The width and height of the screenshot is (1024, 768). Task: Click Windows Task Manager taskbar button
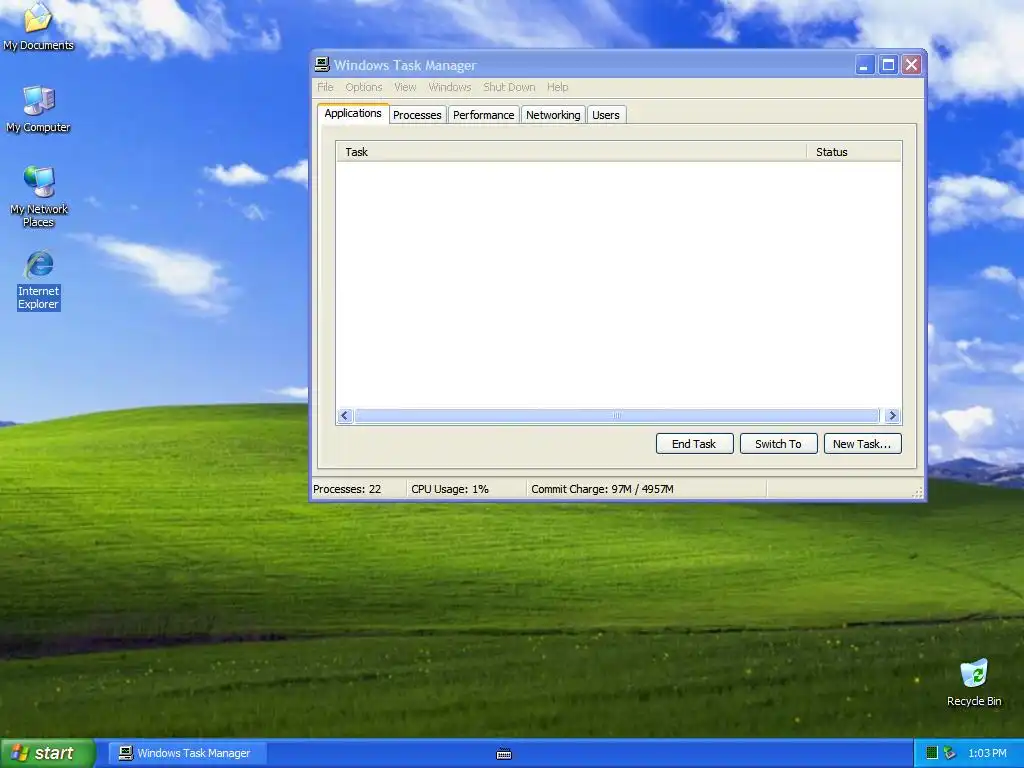pos(185,753)
